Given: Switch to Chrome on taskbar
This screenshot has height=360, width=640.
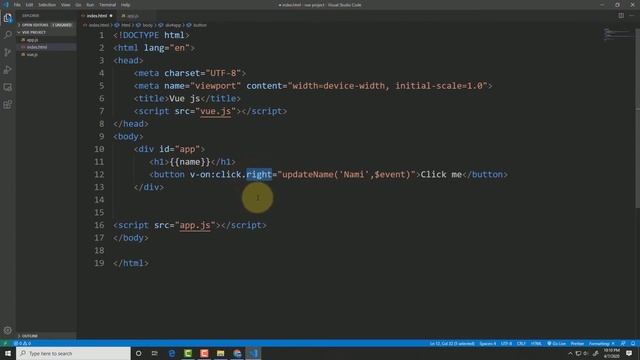Looking at the screenshot, I should pyautogui.click(x=237, y=353).
